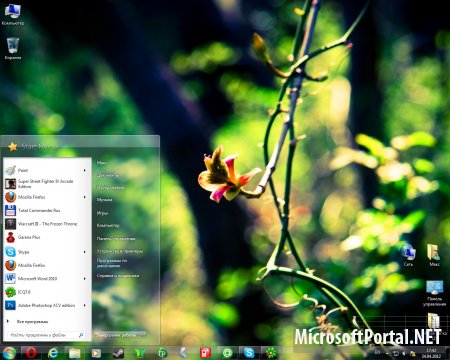Launch Super Street Fighter IV Arcade Edition
Screen dimensions: 450x360
coord(46,184)
